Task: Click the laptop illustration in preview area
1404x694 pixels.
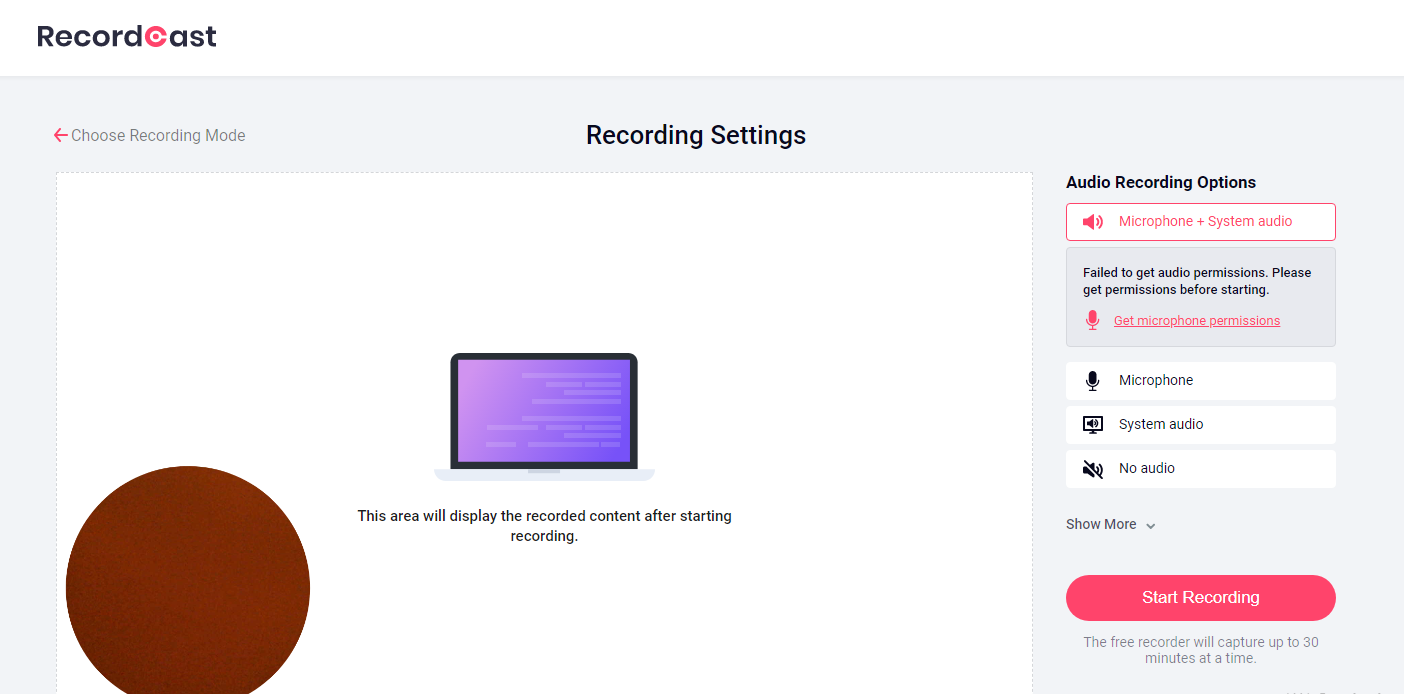Action: pyautogui.click(x=544, y=417)
